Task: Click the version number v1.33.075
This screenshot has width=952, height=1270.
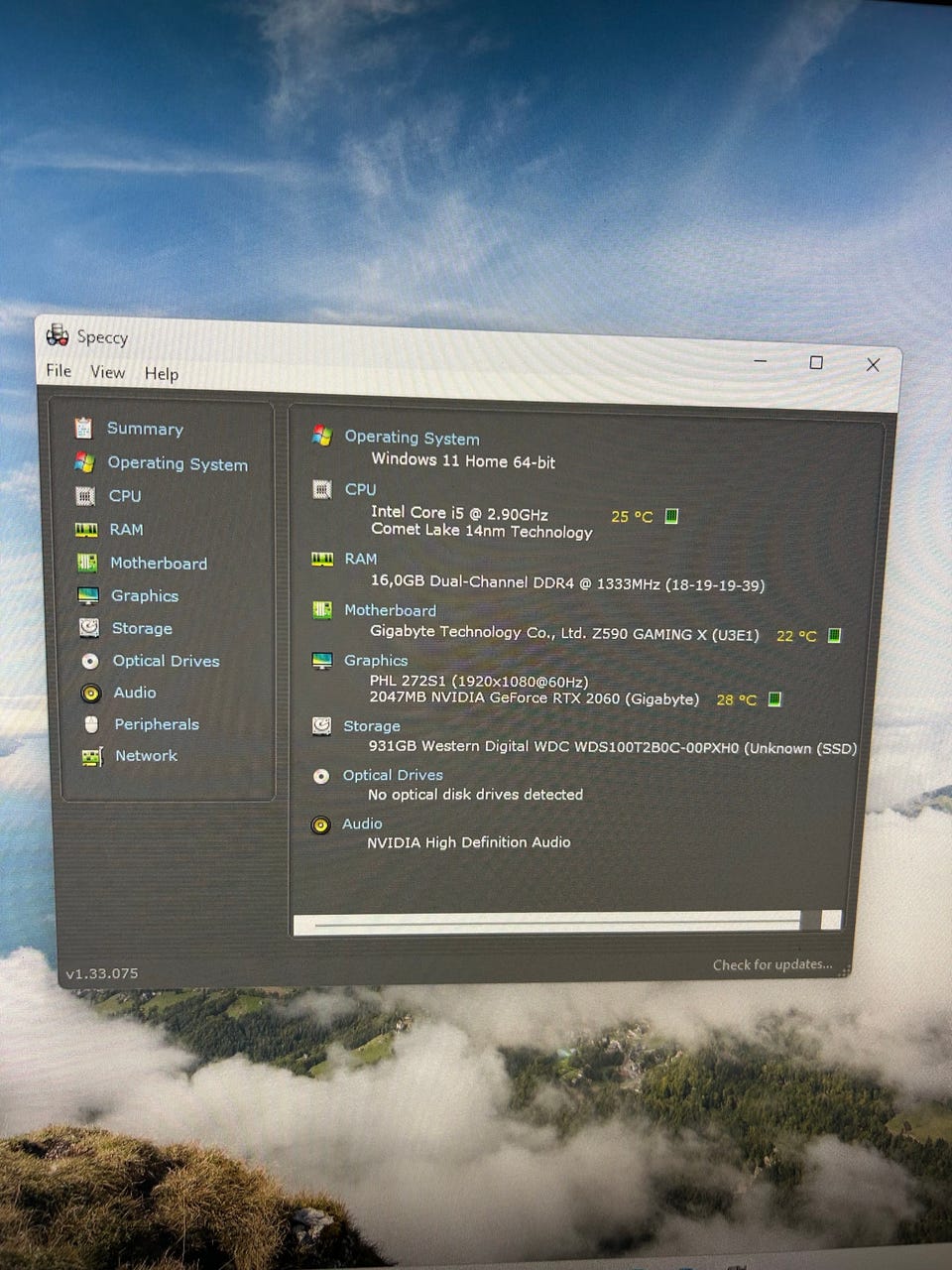Action: click(102, 973)
